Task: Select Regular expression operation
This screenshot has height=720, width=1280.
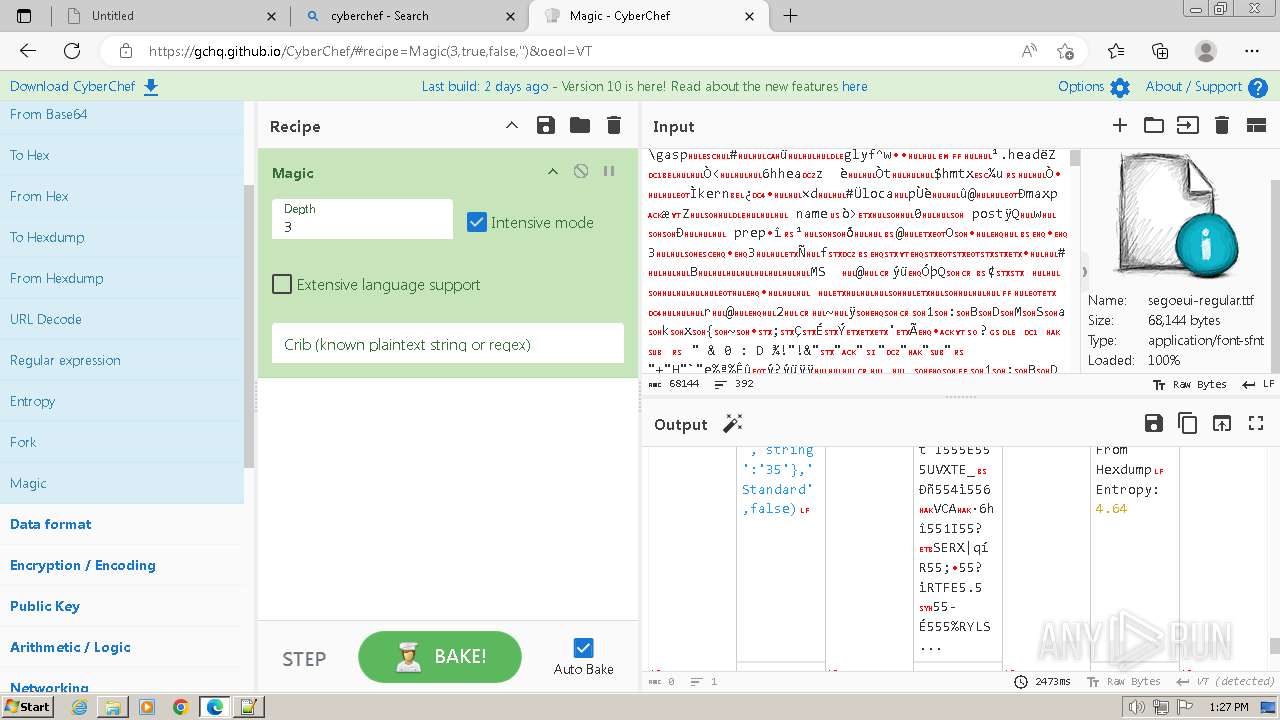Action: [x=122, y=360]
